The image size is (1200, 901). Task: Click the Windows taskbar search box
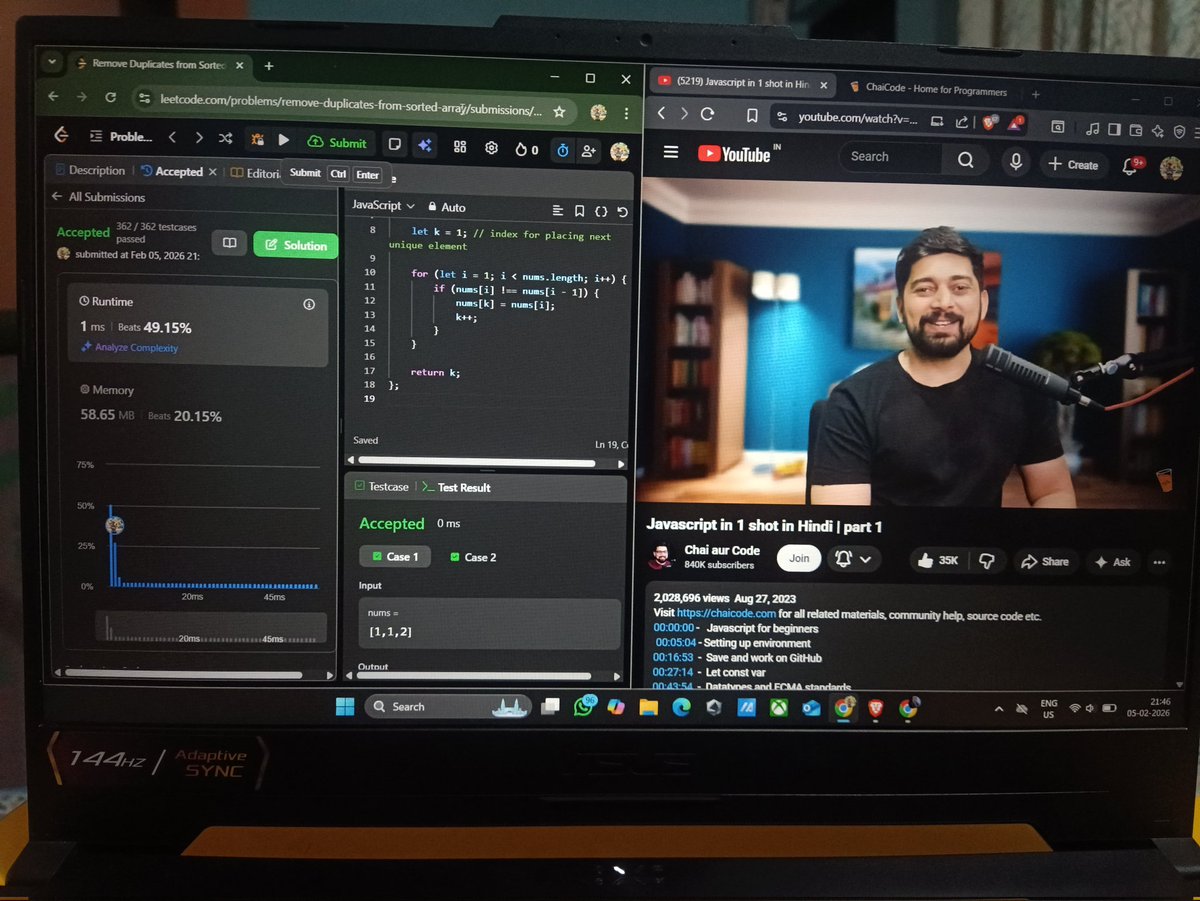[447, 706]
